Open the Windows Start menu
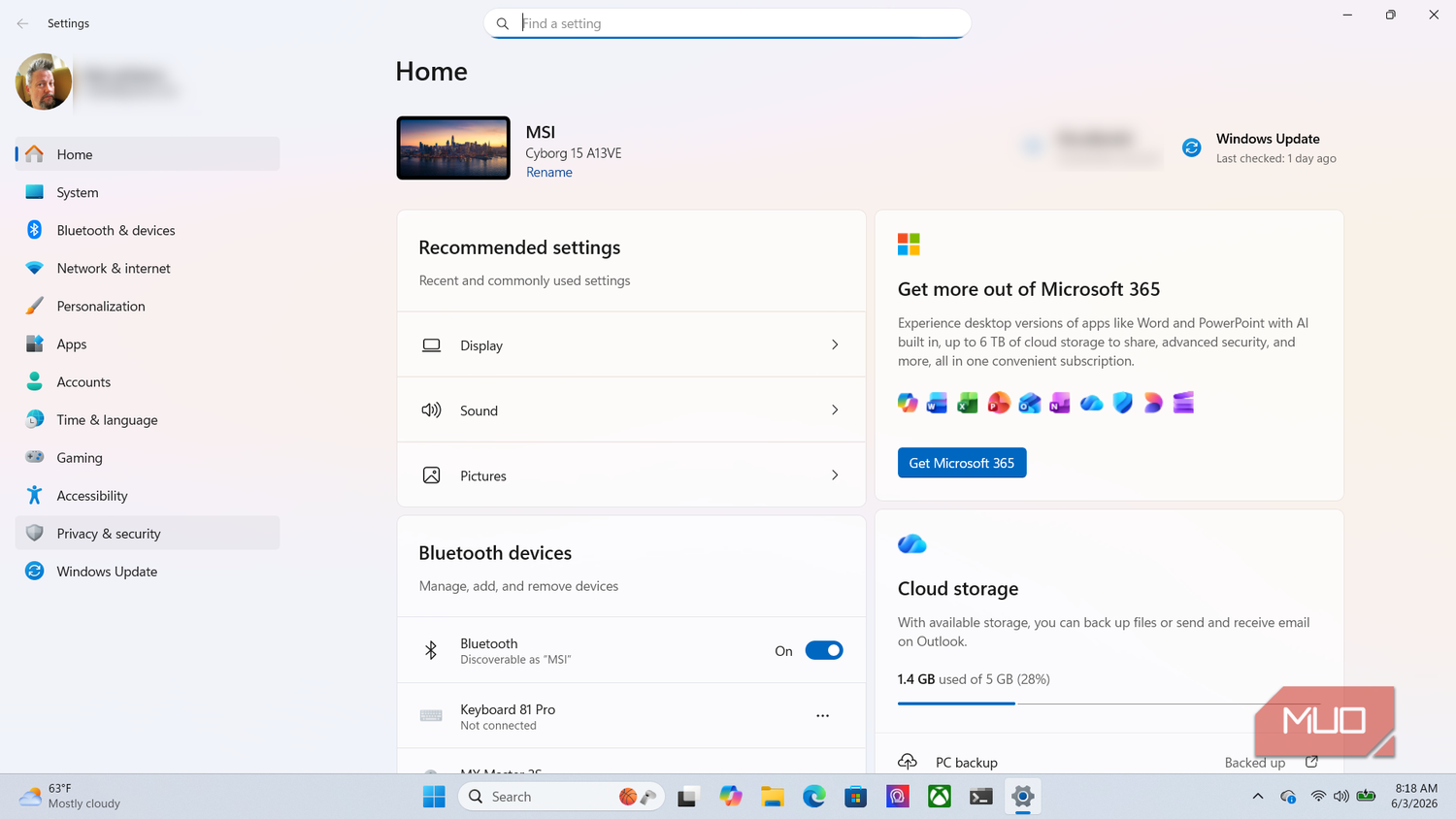 pos(434,797)
